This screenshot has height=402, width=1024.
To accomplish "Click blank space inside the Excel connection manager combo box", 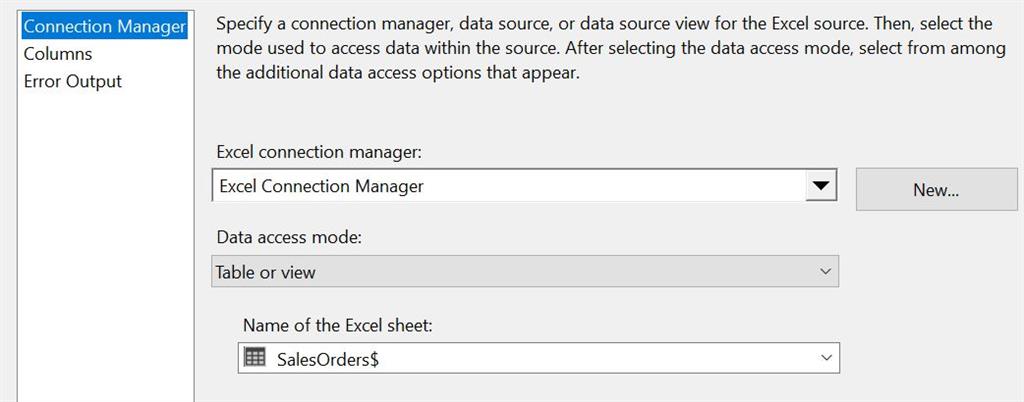I will tap(614, 187).
